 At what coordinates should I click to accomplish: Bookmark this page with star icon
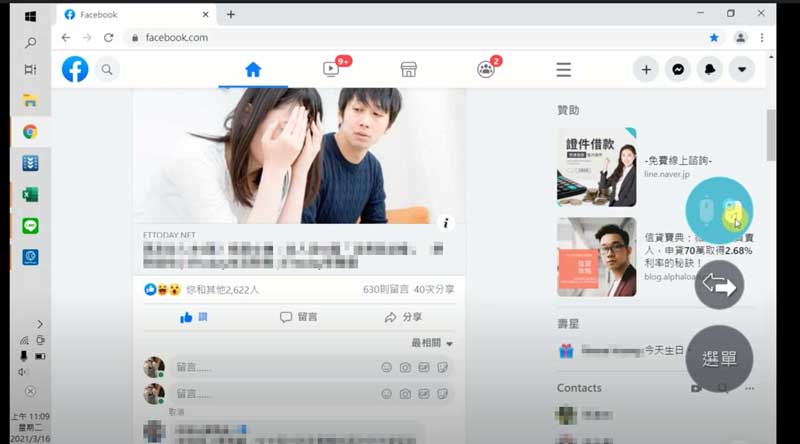714,37
